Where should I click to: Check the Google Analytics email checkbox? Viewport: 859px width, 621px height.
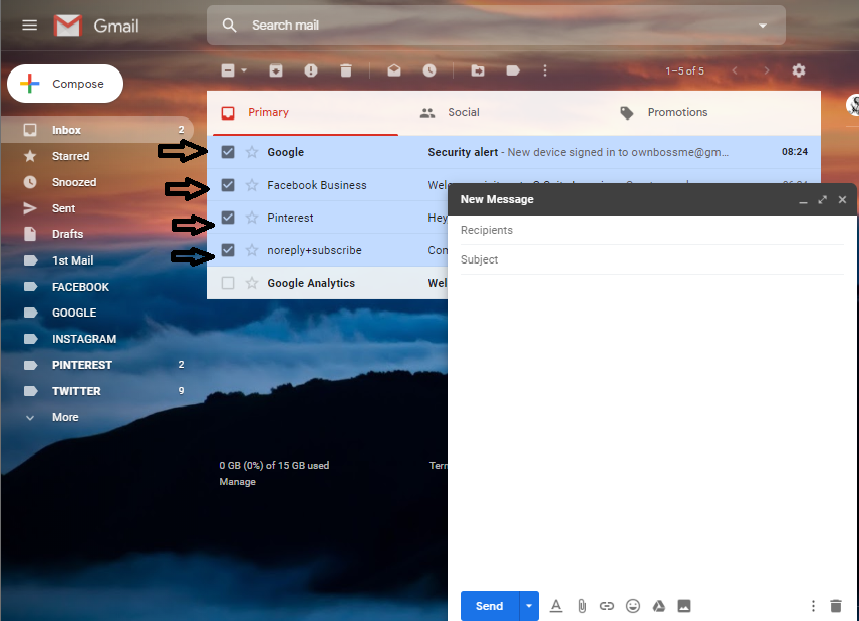pyautogui.click(x=228, y=283)
